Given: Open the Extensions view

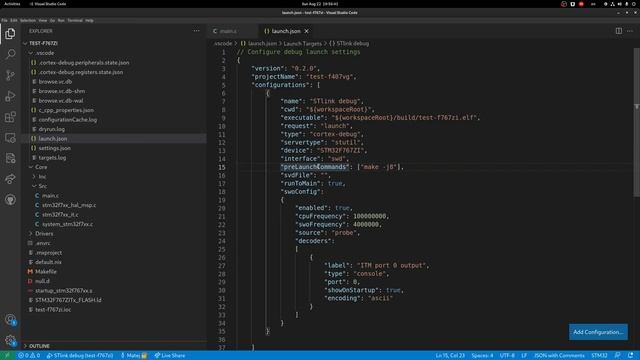Looking at the screenshot, I should point(10,117).
